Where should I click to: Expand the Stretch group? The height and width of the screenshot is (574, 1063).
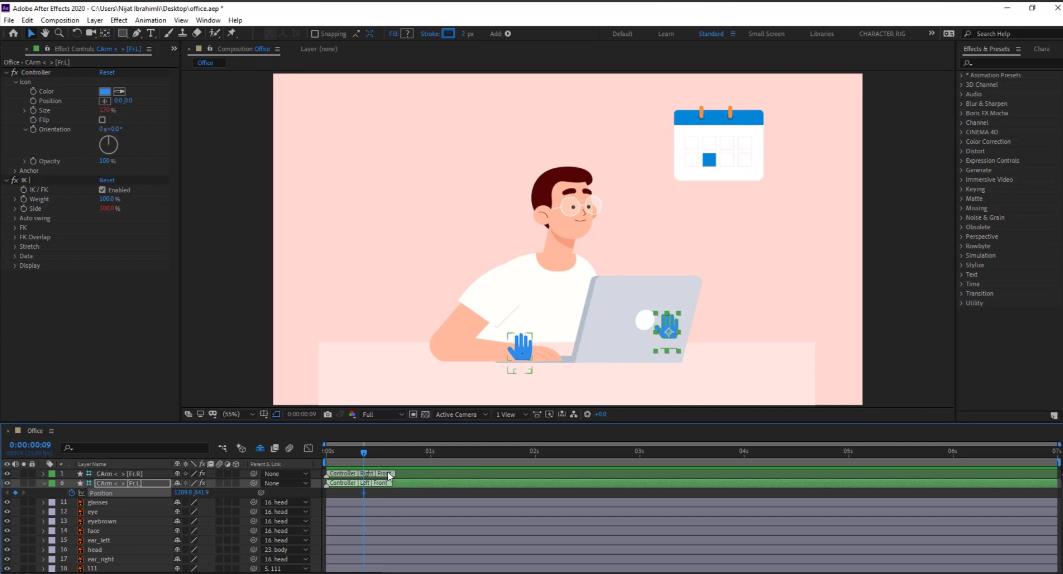coord(15,247)
